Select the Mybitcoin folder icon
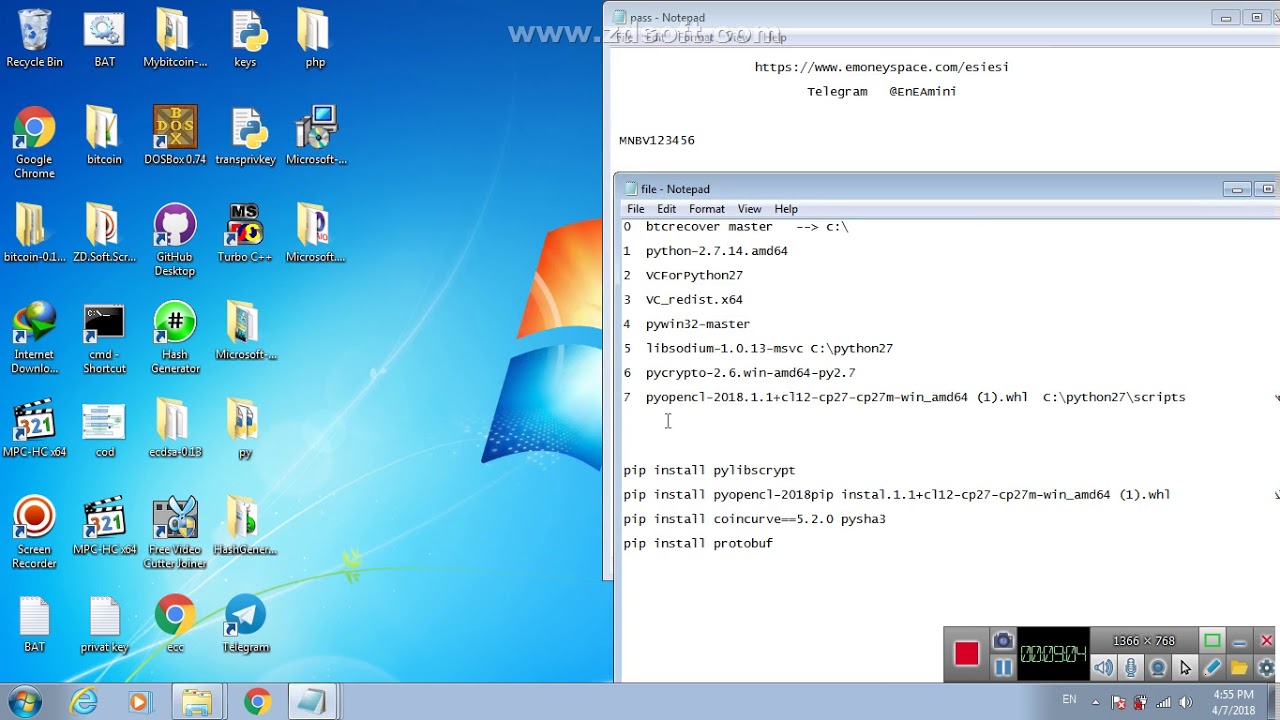Viewport: 1280px width, 720px height. (x=175, y=39)
